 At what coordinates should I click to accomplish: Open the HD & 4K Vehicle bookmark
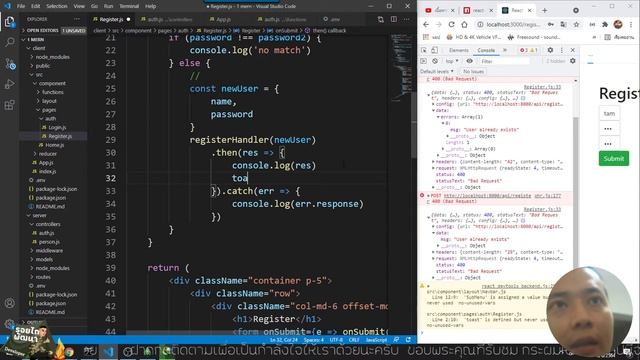coord(473,37)
